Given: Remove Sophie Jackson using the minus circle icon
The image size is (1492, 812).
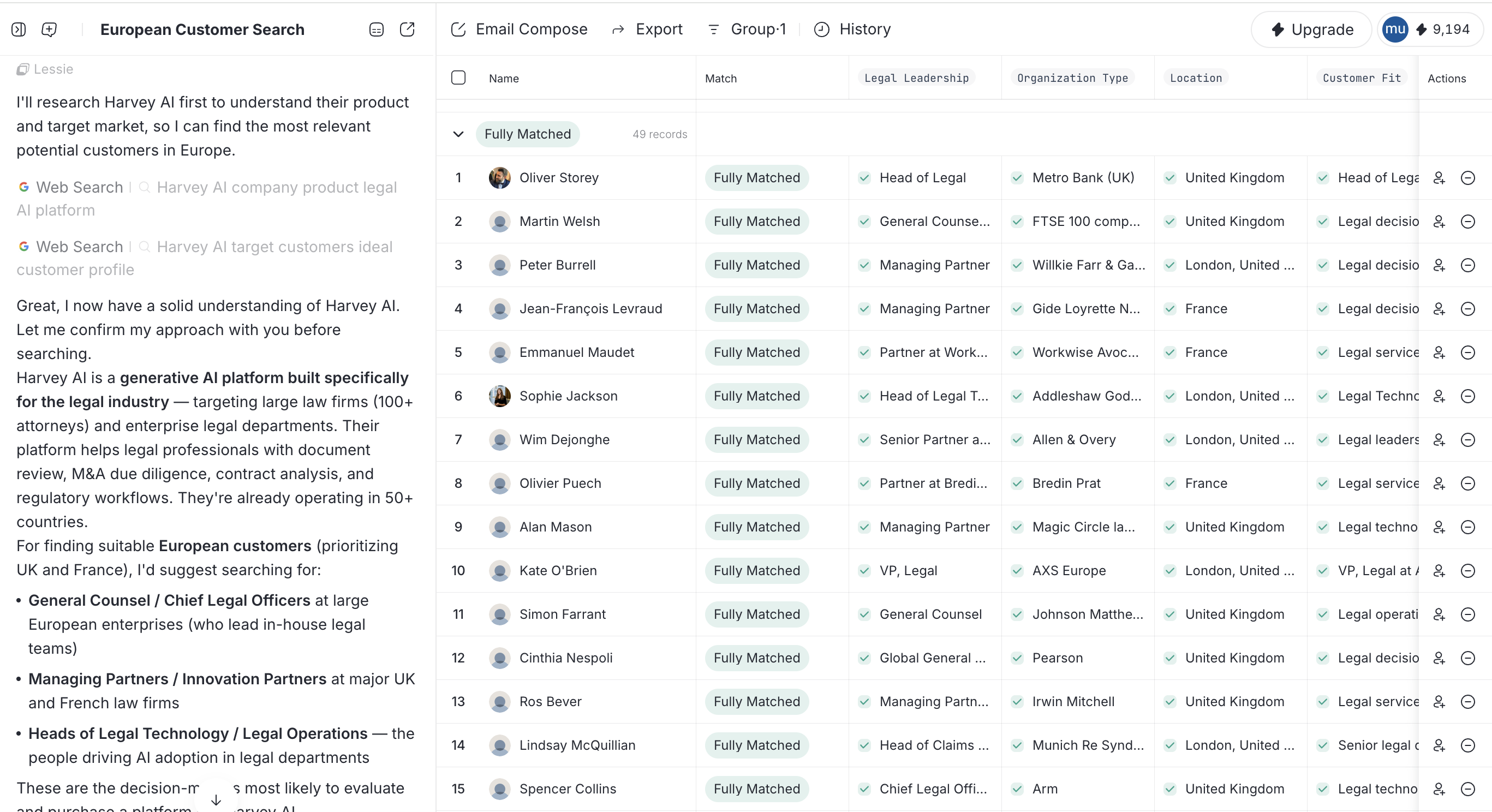Looking at the screenshot, I should click(1468, 396).
